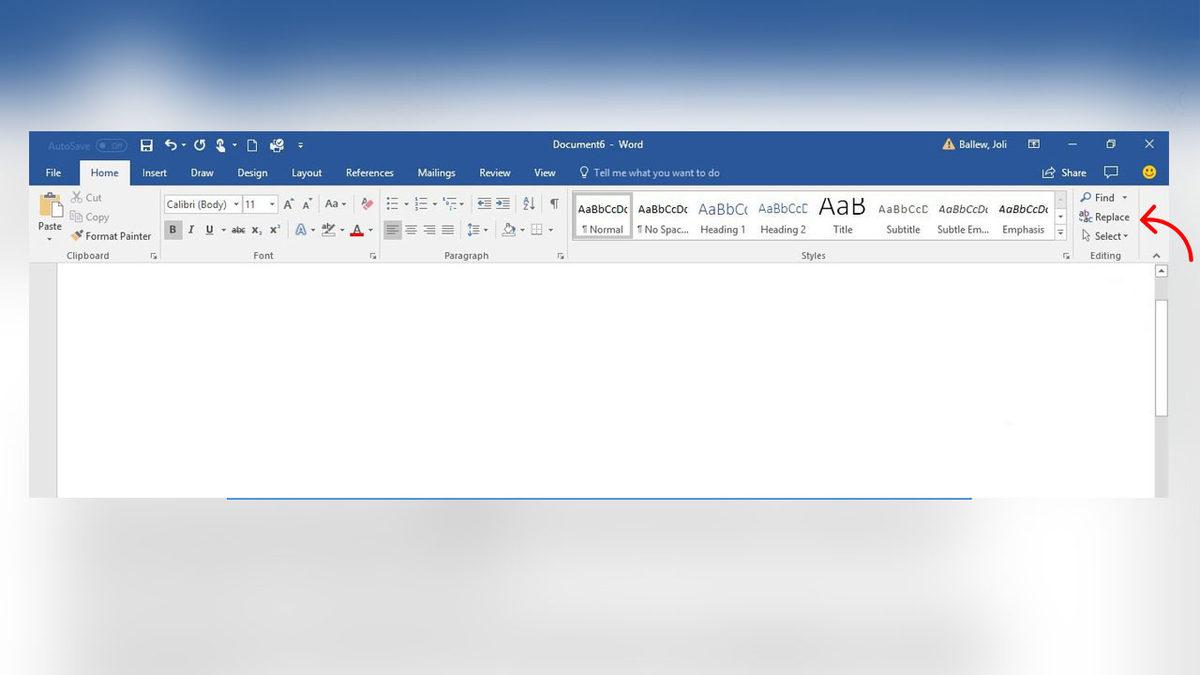Screen dimensions: 1200x675
Task: Start a bulleted list
Action: coord(392,204)
